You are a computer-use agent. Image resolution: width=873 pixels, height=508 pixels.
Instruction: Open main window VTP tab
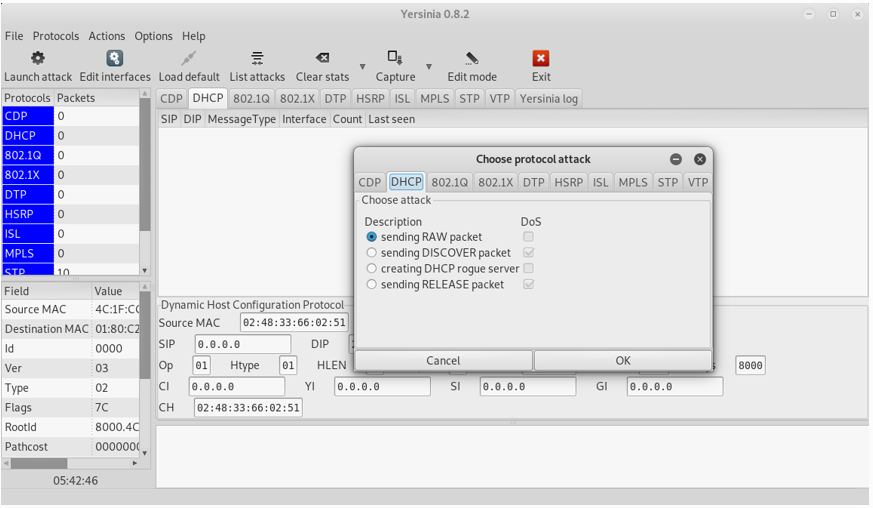point(499,99)
